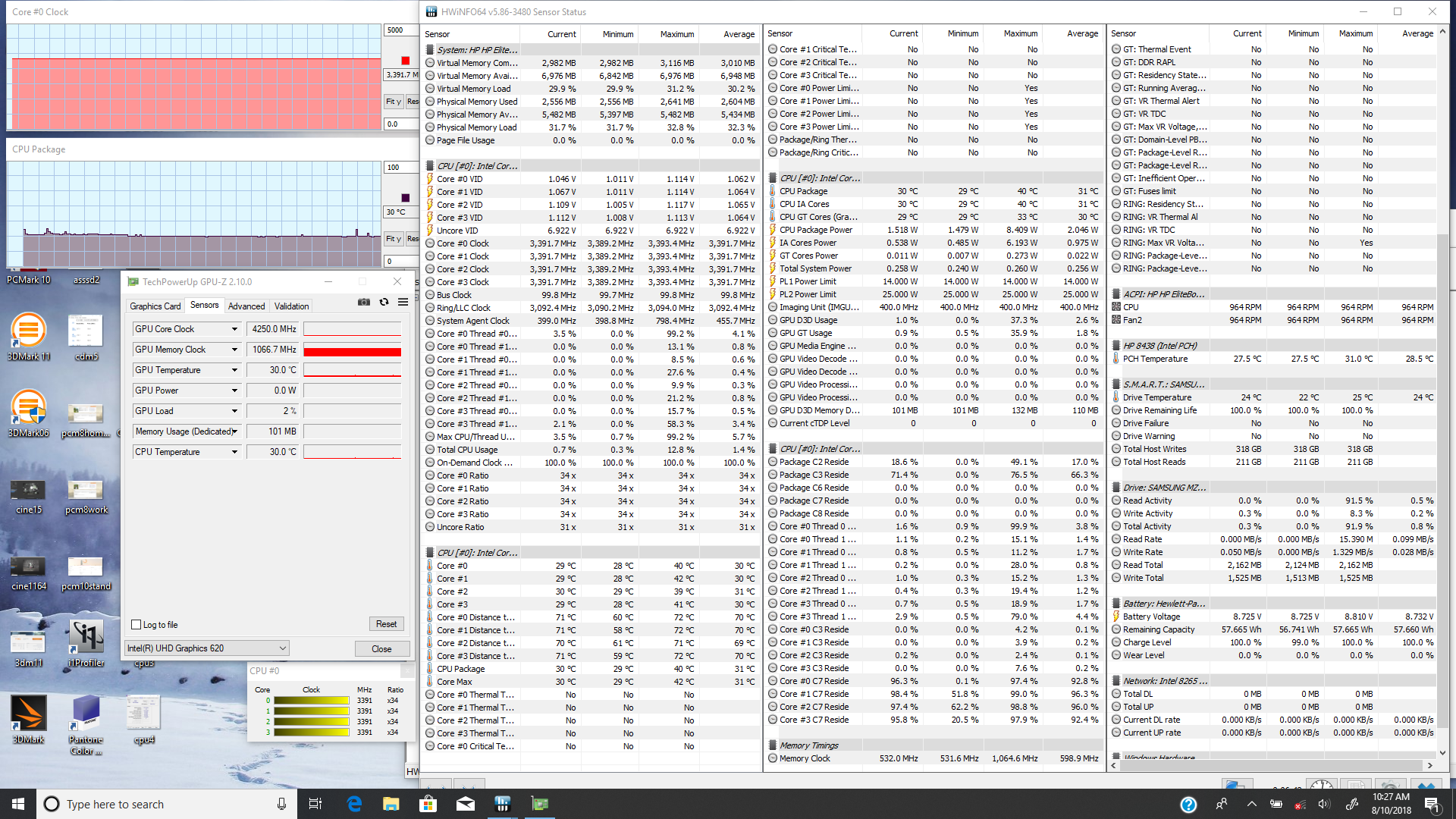The height and width of the screenshot is (819, 1456).
Task: Click the GPU-Z screenshot camera icon
Action: click(364, 302)
